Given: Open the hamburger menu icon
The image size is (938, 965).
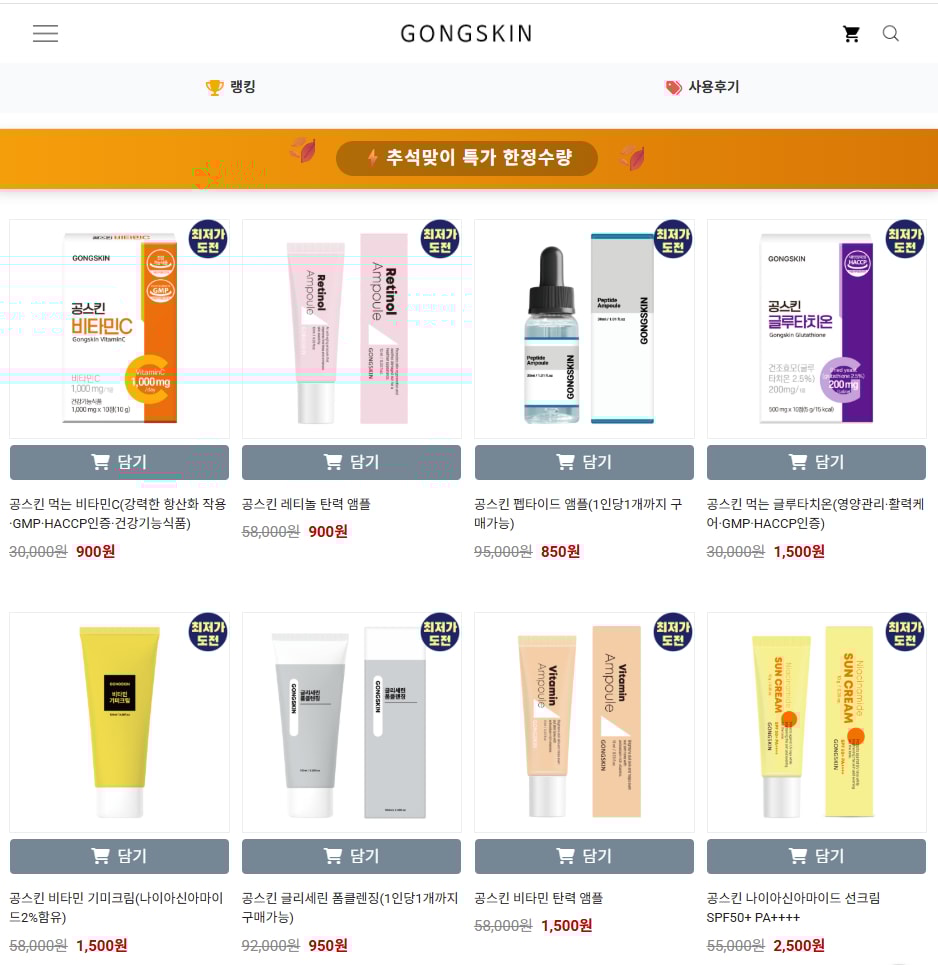Looking at the screenshot, I should click(46, 33).
